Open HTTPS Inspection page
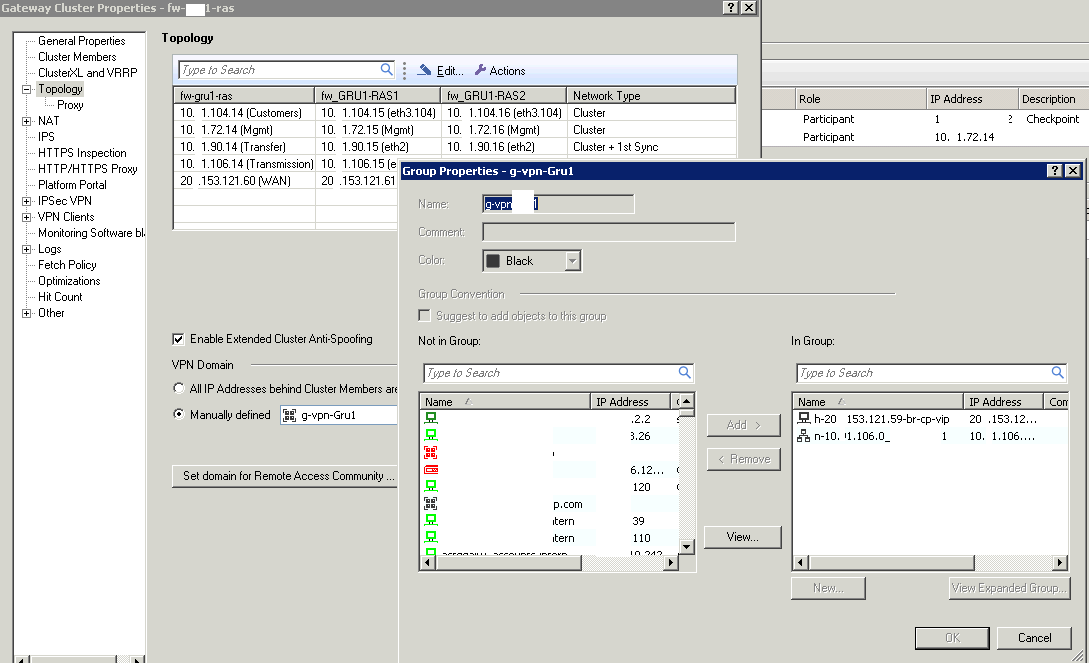The width and height of the screenshot is (1089, 663). click(x=82, y=153)
